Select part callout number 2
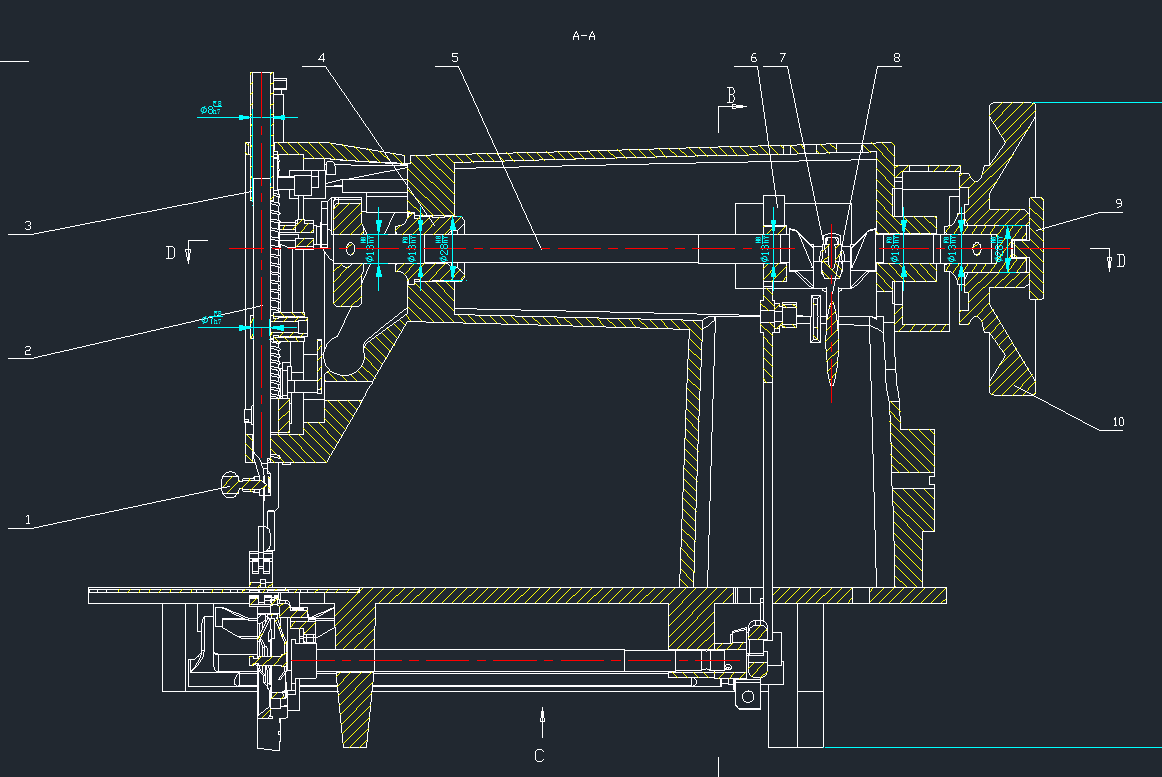This screenshot has height=777, width=1162. point(27,351)
